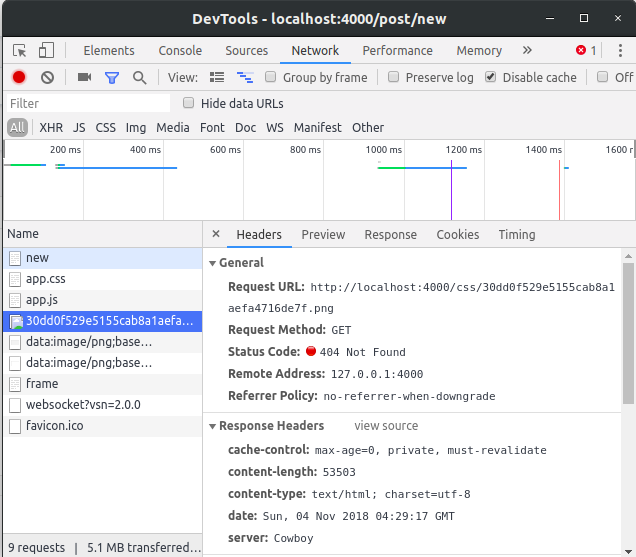This screenshot has width=636, height=557.
Task: Toggle the waterfall overview view icon
Action: [245, 77]
